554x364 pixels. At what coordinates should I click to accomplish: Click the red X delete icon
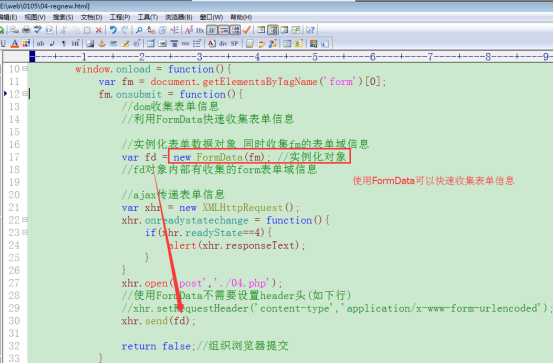[99, 30]
